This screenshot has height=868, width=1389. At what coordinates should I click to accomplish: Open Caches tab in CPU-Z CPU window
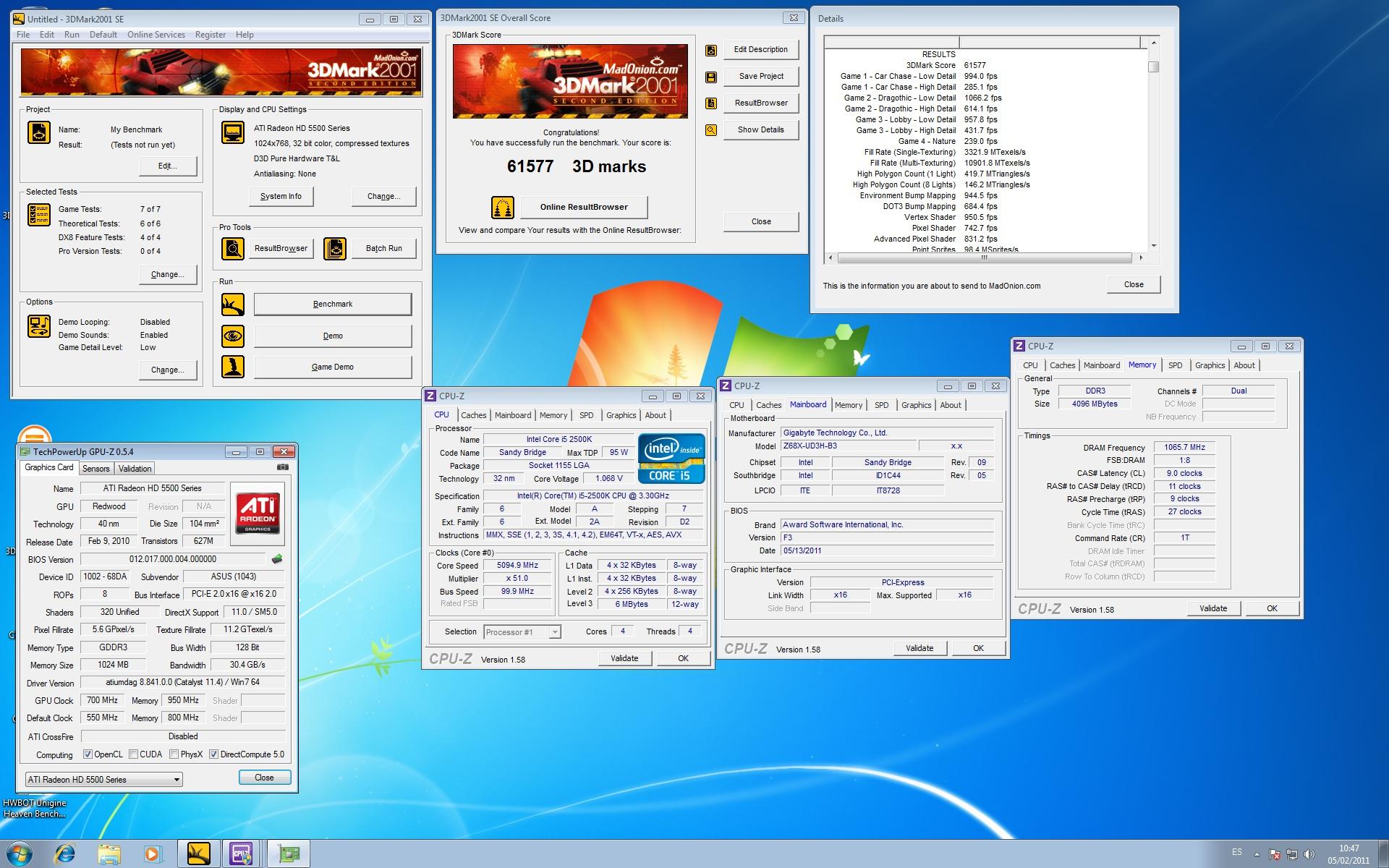pos(474,415)
